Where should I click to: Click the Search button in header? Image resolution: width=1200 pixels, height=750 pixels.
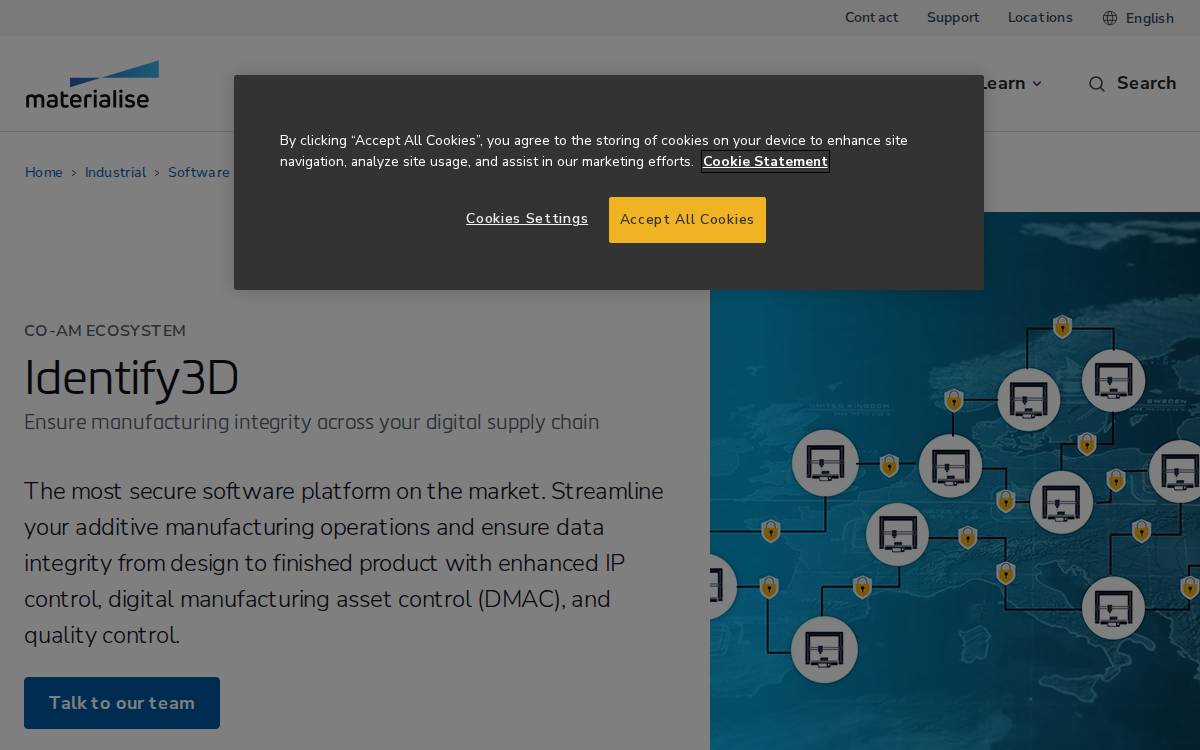[1132, 84]
